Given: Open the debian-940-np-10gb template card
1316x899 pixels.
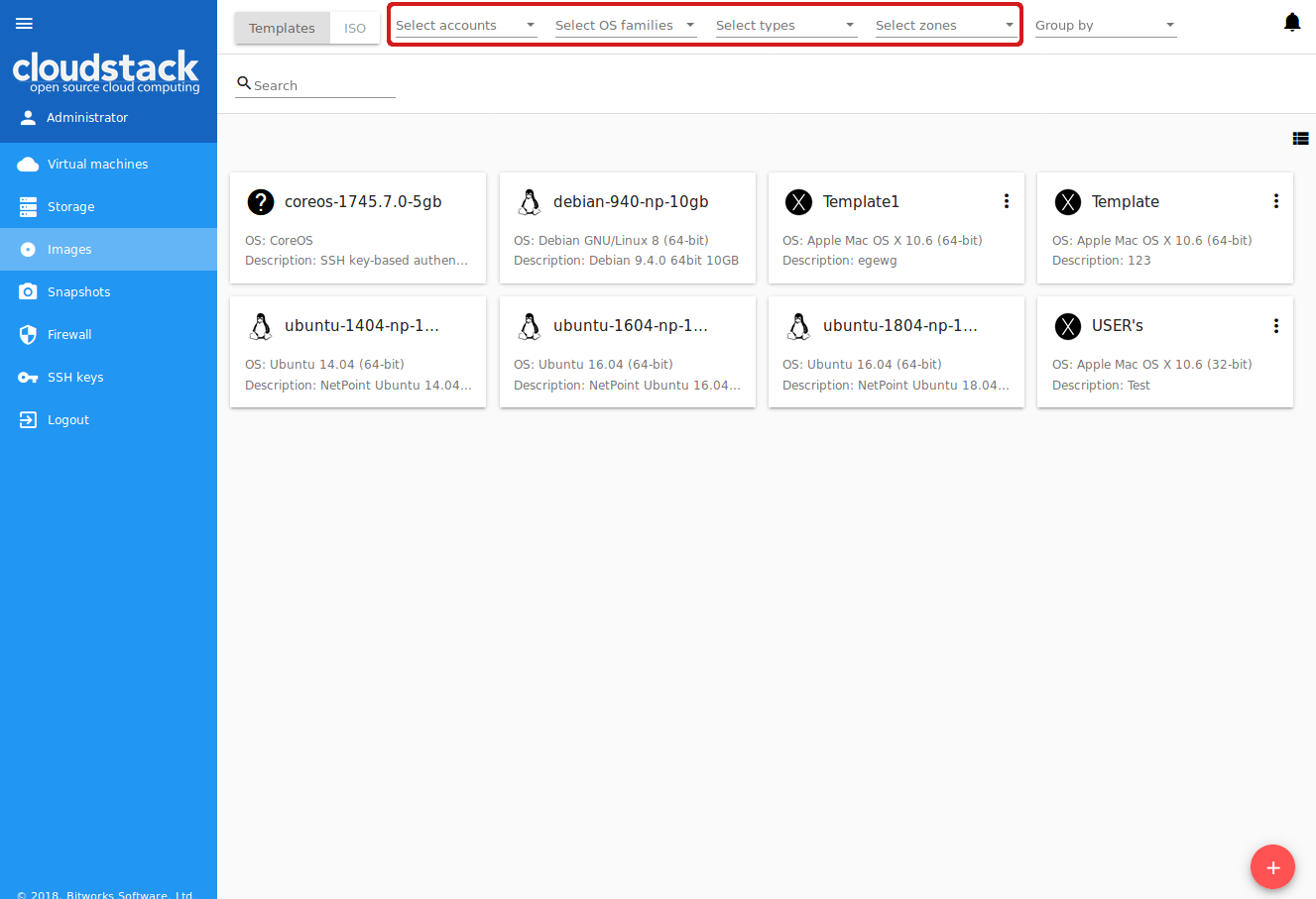Looking at the screenshot, I should pyautogui.click(x=627, y=228).
